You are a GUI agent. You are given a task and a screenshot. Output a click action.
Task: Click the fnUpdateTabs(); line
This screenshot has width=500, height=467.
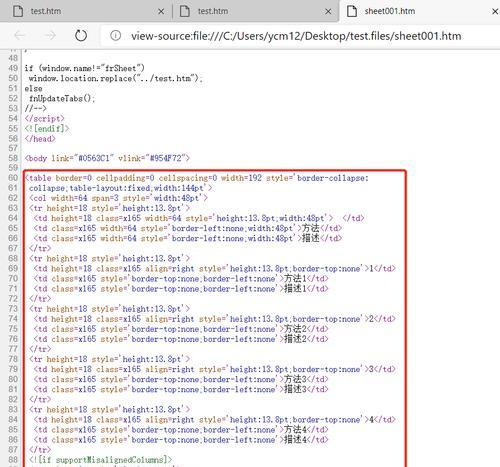coord(62,98)
